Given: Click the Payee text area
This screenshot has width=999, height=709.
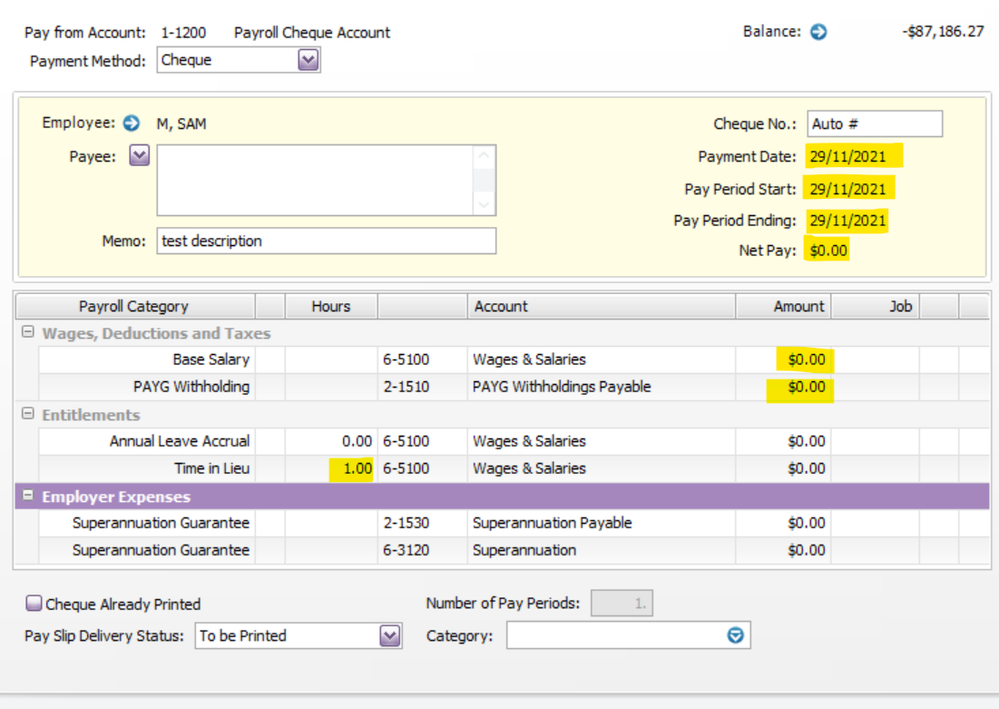Looking at the screenshot, I should point(315,180).
